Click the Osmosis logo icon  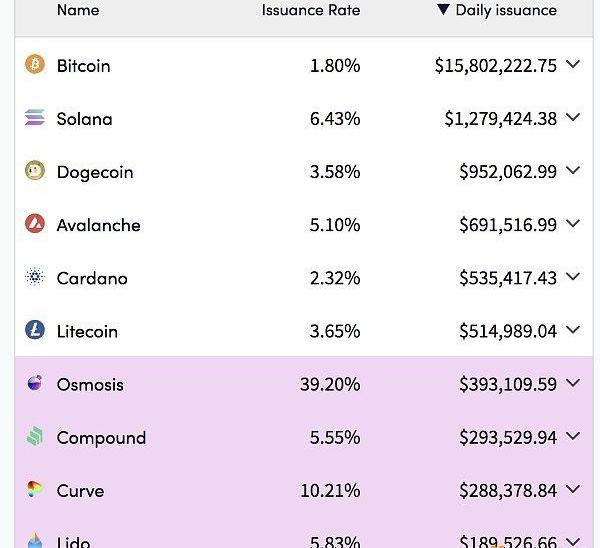coord(35,383)
